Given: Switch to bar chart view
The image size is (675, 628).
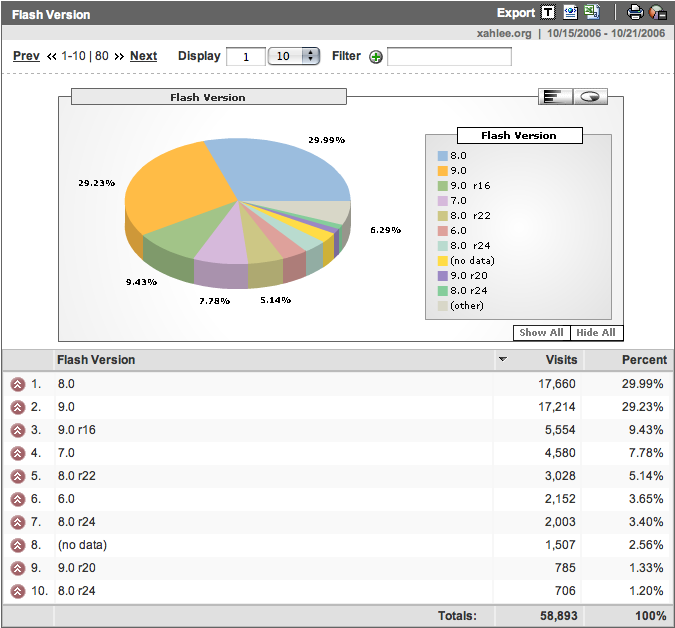Looking at the screenshot, I should (x=555, y=96).
